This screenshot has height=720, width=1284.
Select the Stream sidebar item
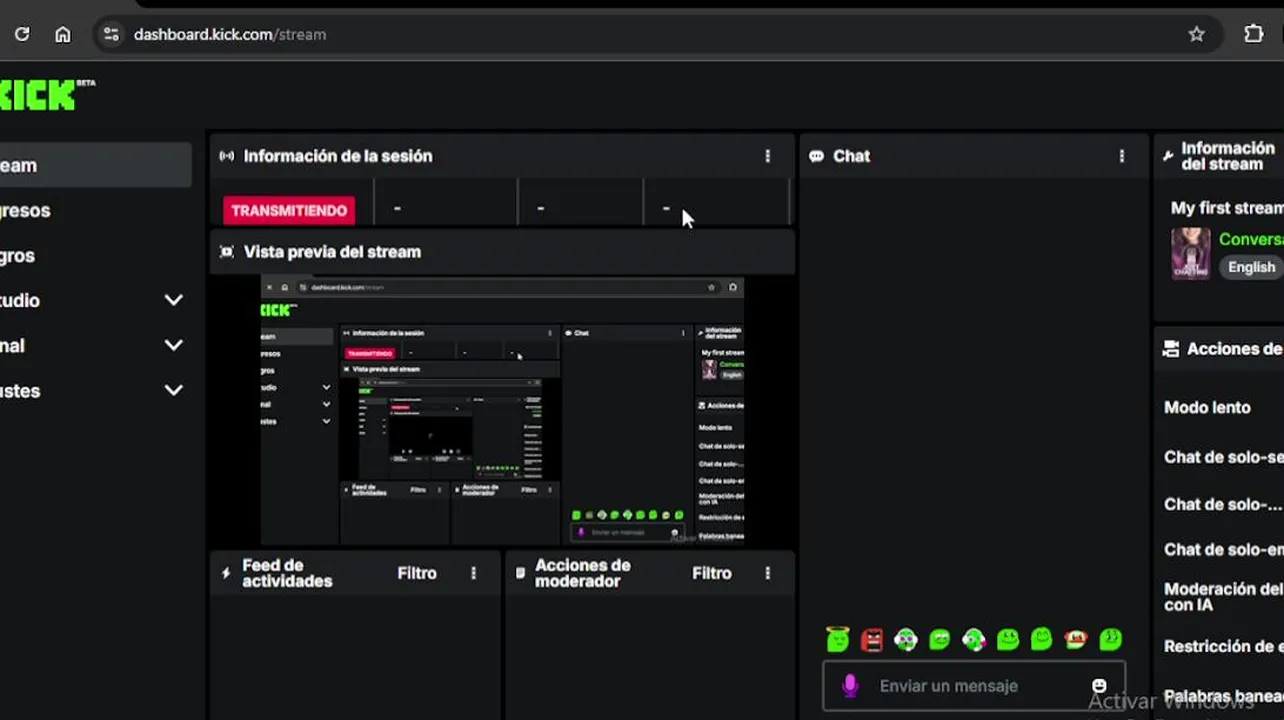pyautogui.click(x=95, y=165)
